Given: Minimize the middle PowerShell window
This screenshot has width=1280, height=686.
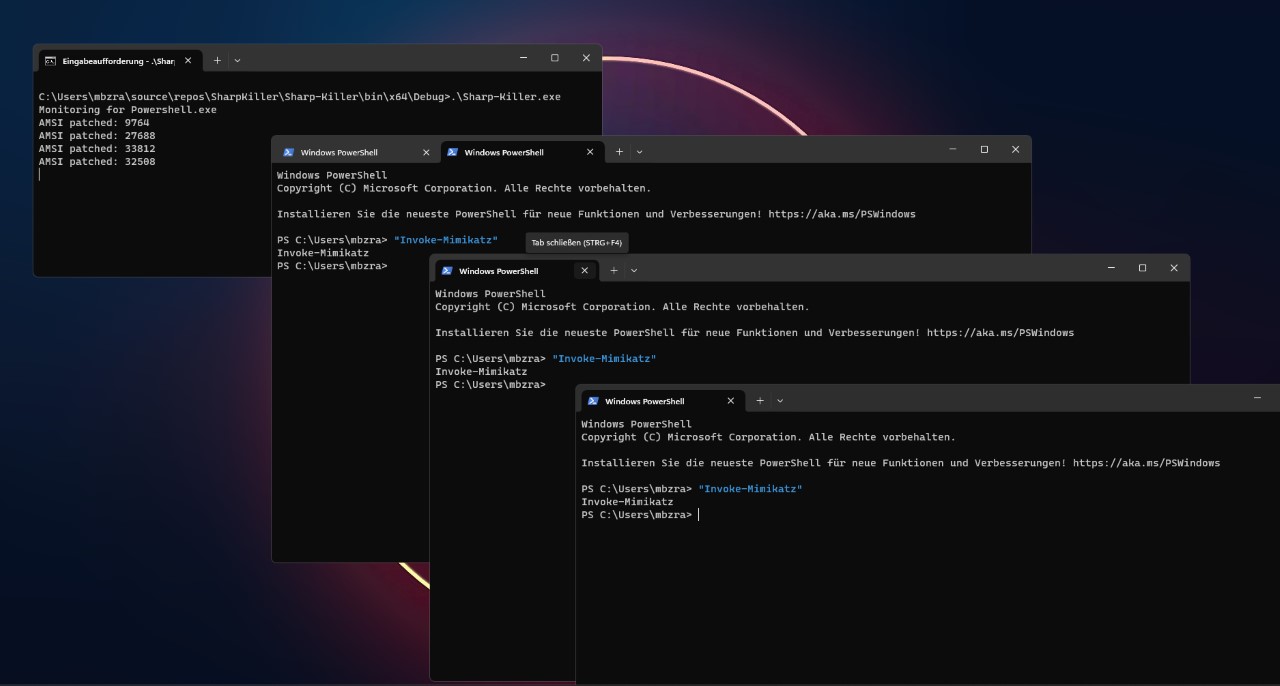Looking at the screenshot, I should (1111, 268).
